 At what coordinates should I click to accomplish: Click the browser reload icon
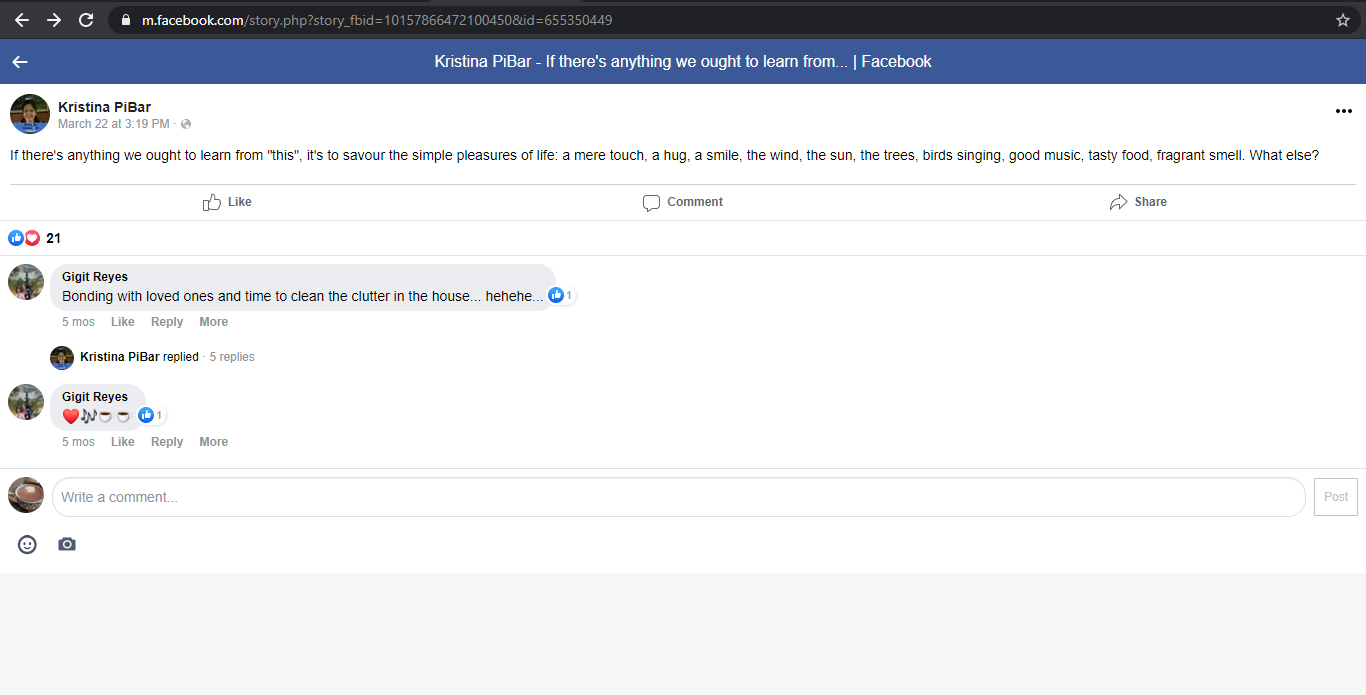tap(86, 20)
